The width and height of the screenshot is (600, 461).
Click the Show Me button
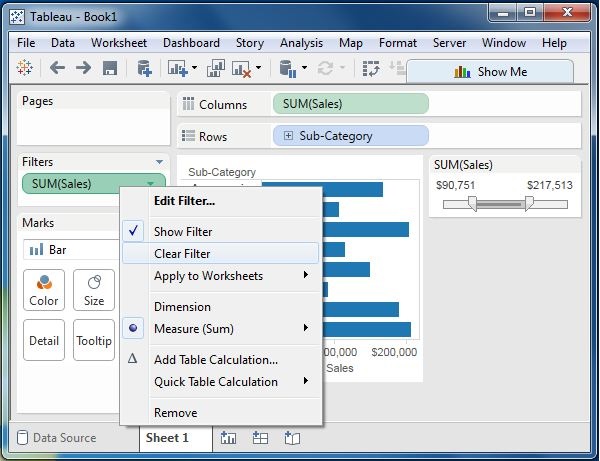tap(490, 71)
